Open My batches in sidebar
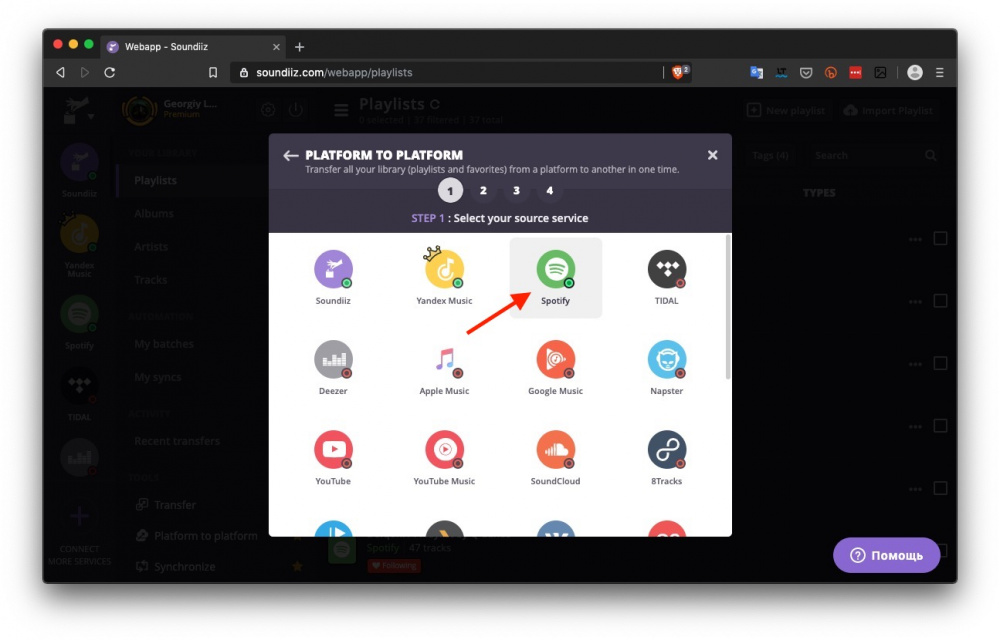Image resolution: width=1000 pixels, height=640 pixels. [164, 344]
